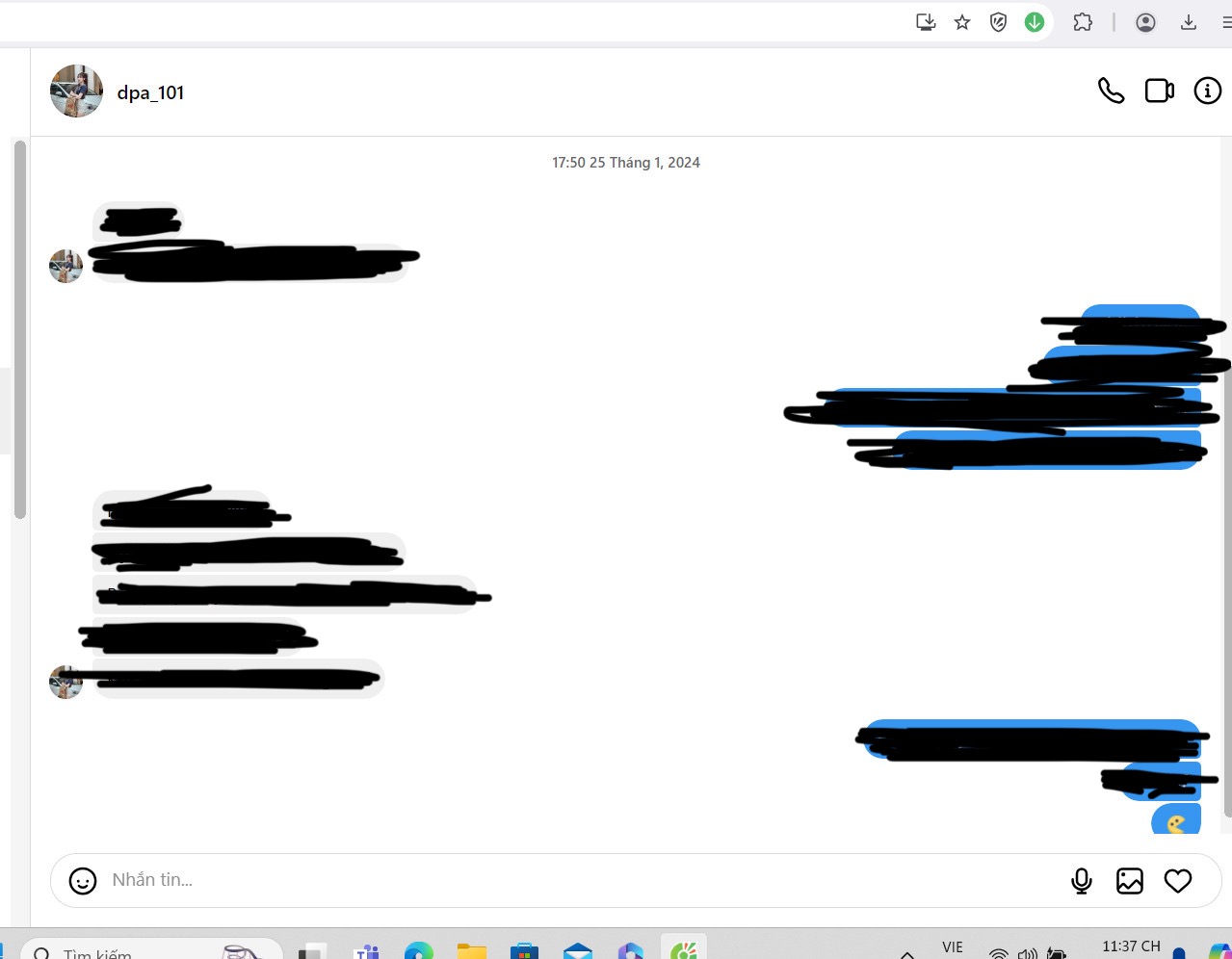
Task: Open the dpa_101 profile name link
Action: (150, 92)
